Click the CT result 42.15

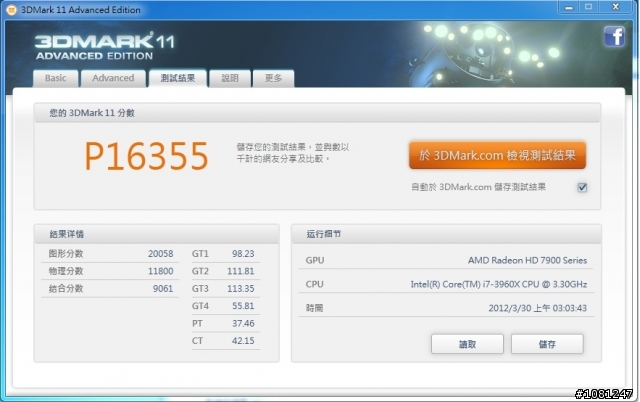[243, 340]
